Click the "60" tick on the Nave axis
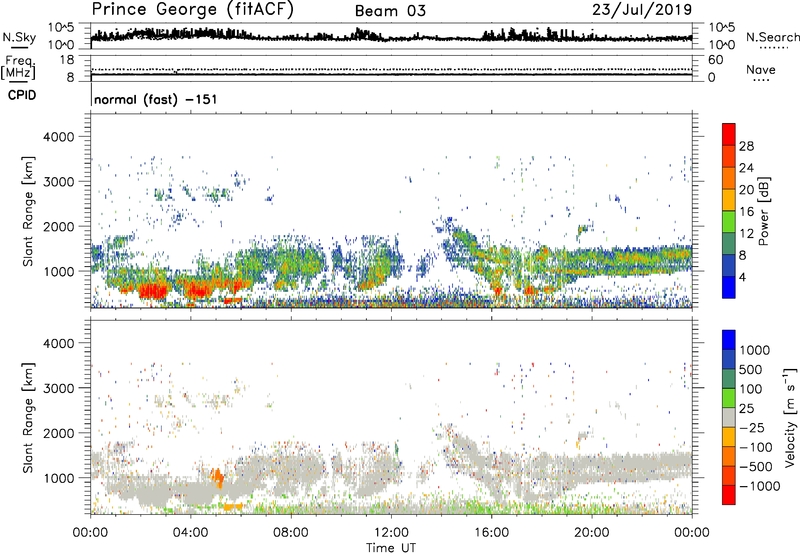The width and height of the screenshot is (800, 554). click(x=715, y=60)
